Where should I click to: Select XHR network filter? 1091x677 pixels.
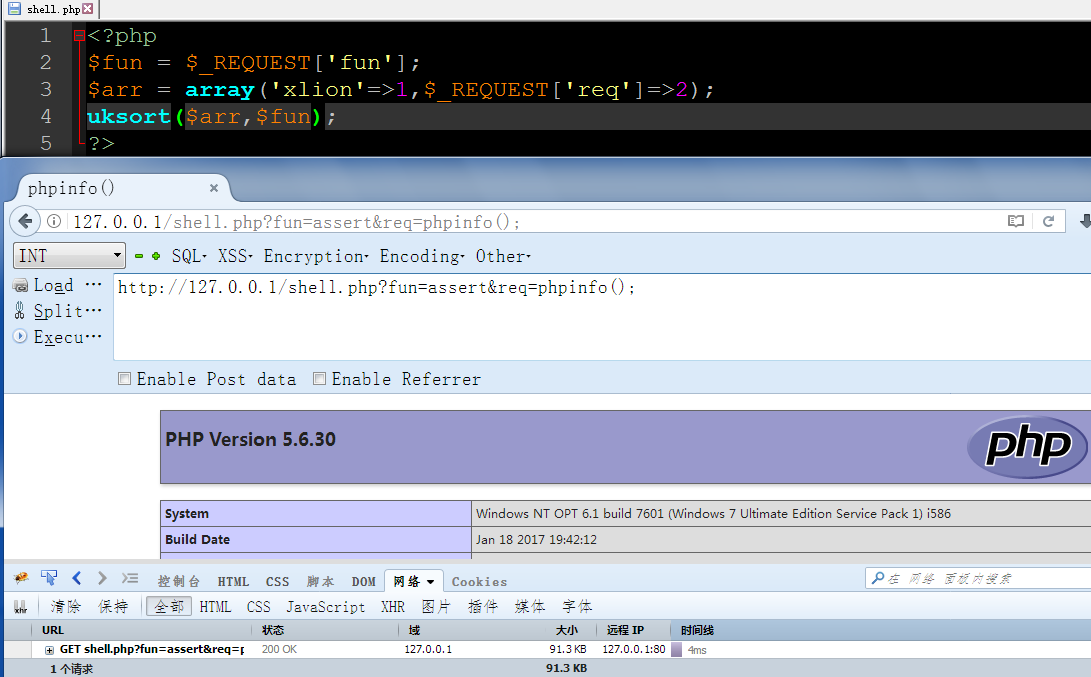click(x=392, y=607)
